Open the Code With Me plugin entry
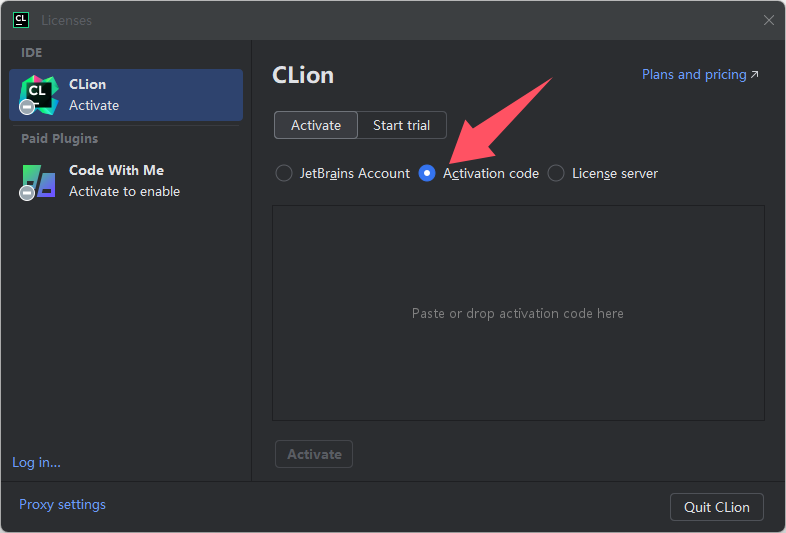The height and width of the screenshot is (533, 786). (126, 181)
